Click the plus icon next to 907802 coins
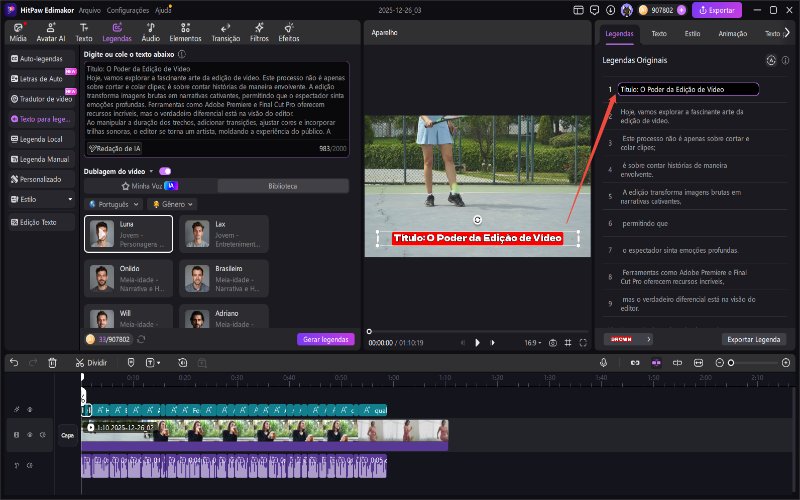 point(681,10)
